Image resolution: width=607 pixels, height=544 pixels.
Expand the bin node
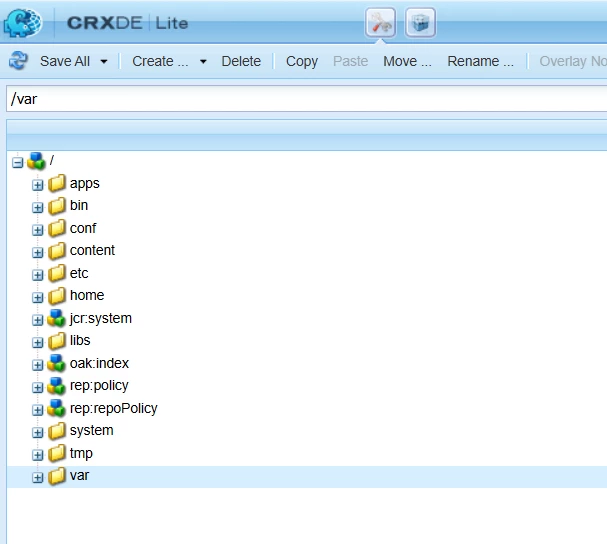pos(38,208)
